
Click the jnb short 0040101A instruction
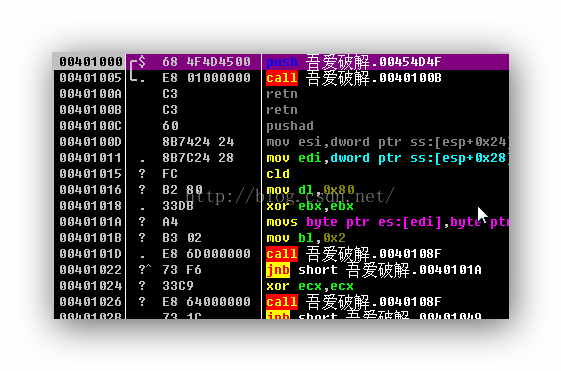tap(374, 270)
